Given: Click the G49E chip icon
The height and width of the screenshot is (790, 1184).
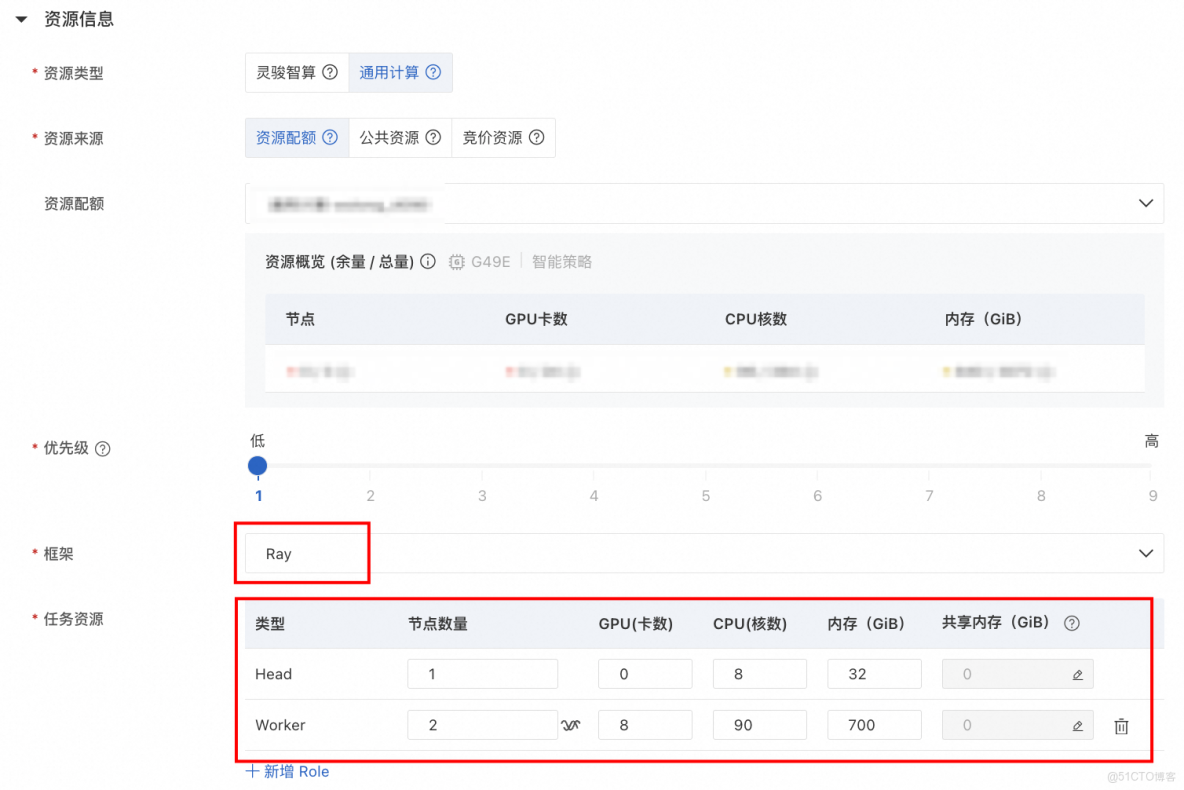Looking at the screenshot, I should pyautogui.click(x=457, y=261).
